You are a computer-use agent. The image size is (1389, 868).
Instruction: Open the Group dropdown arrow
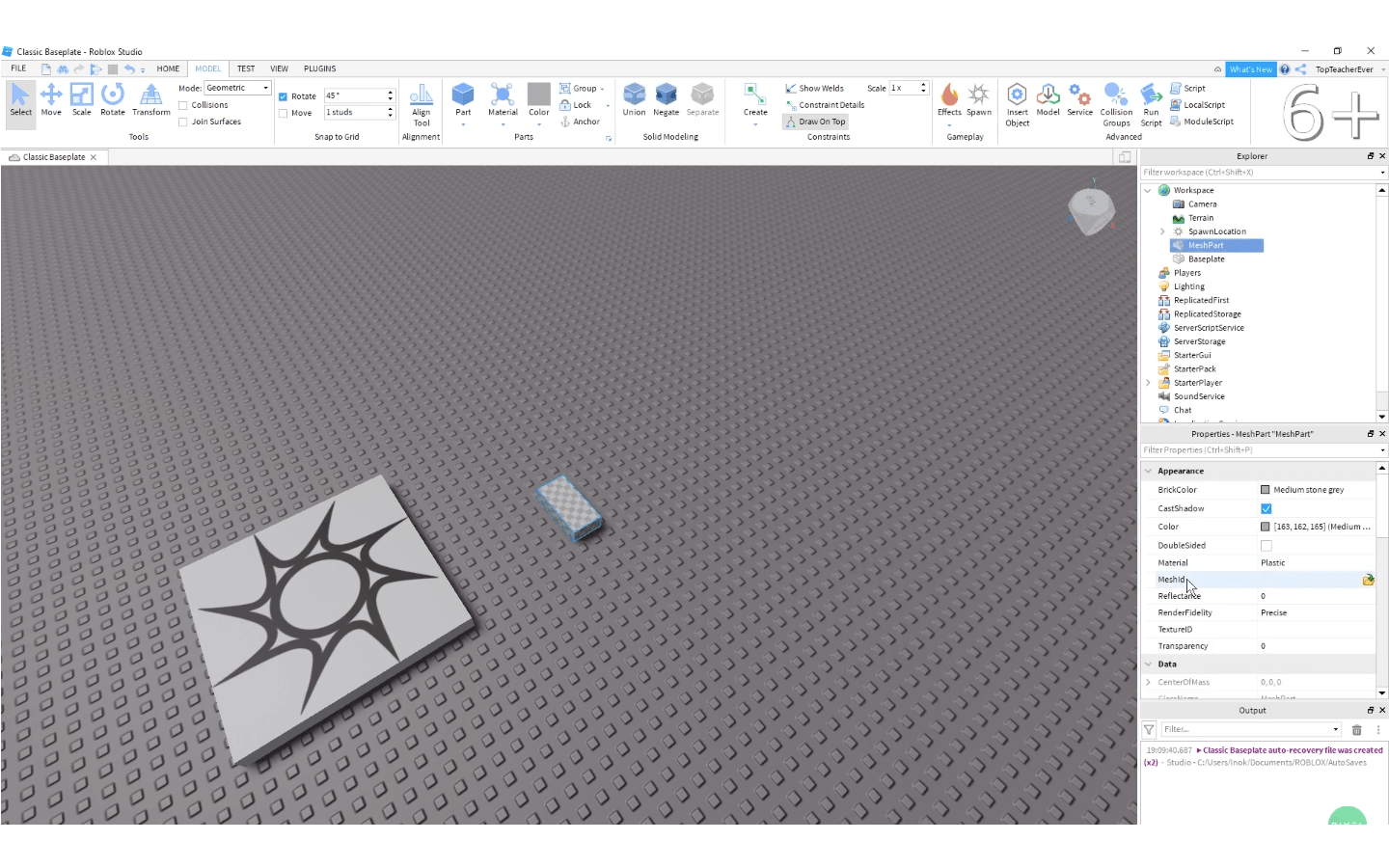(603, 89)
